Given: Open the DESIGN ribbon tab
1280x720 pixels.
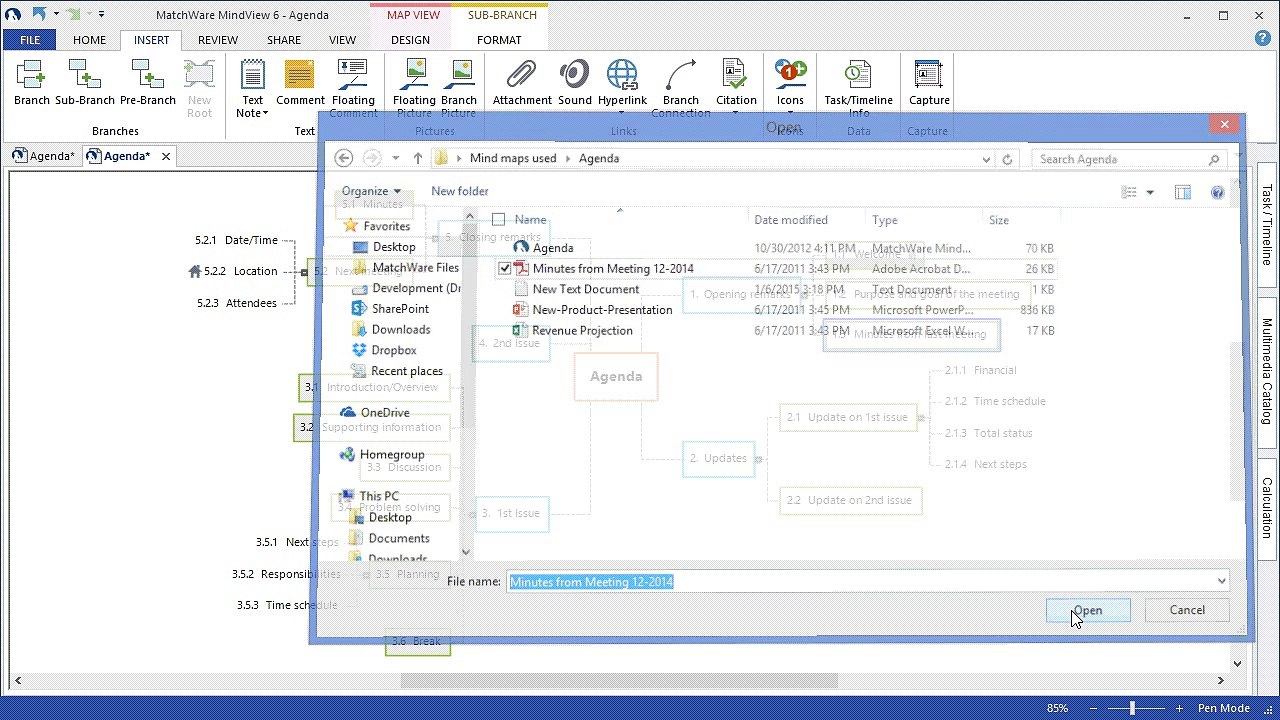Looking at the screenshot, I should point(410,40).
